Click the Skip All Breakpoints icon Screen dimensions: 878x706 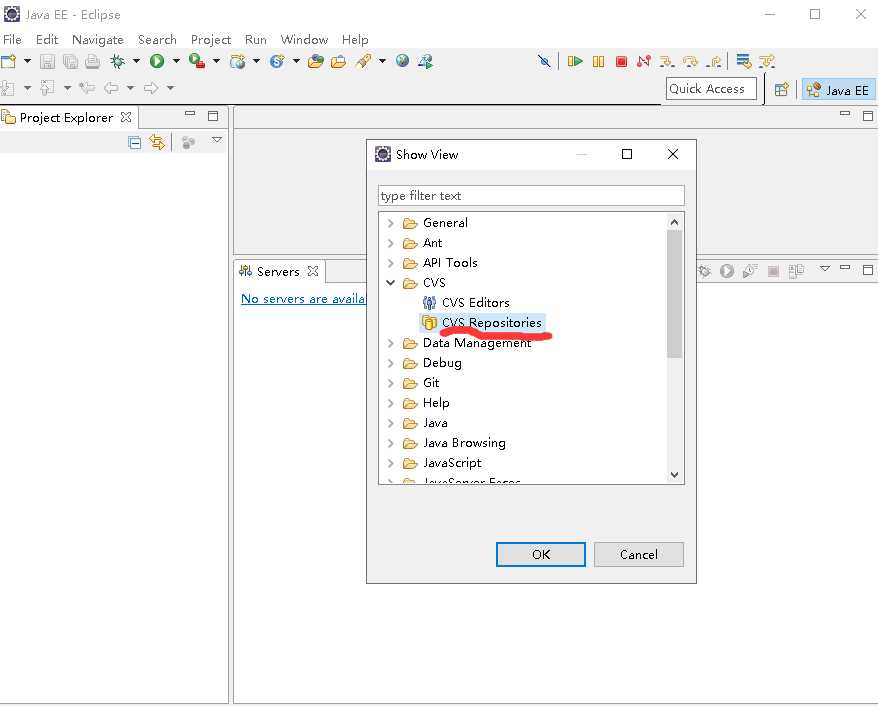point(544,61)
